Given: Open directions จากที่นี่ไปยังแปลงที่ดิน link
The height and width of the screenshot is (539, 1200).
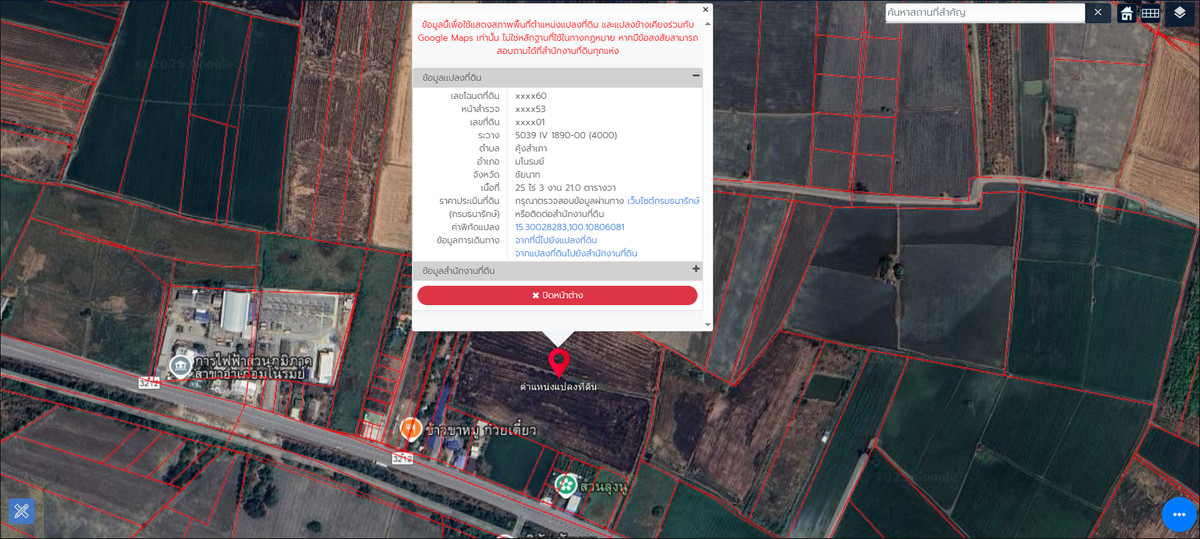Looking at the screenshot, I should (556, 240).
